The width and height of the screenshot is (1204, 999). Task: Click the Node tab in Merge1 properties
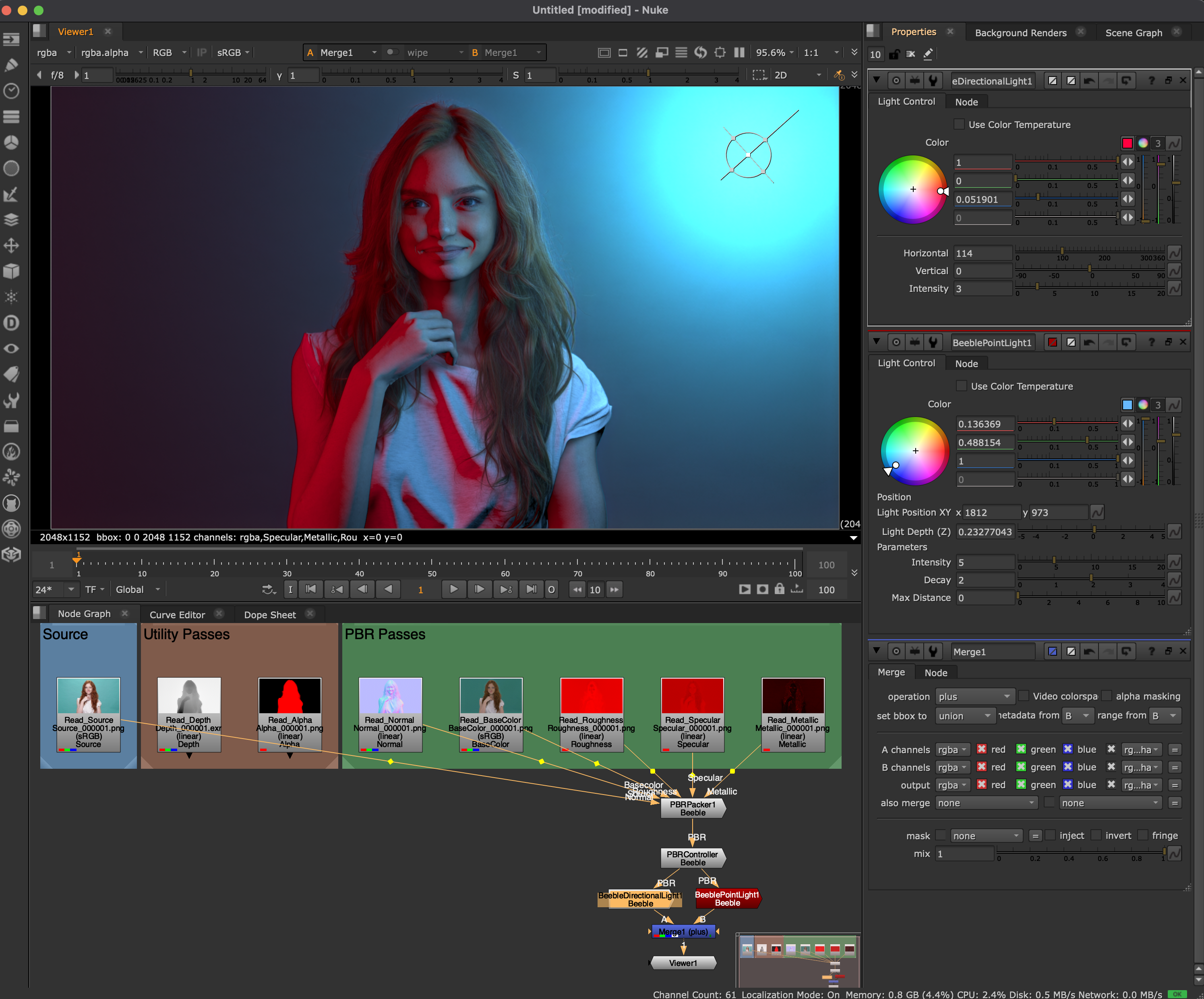[x=936, y=672]
